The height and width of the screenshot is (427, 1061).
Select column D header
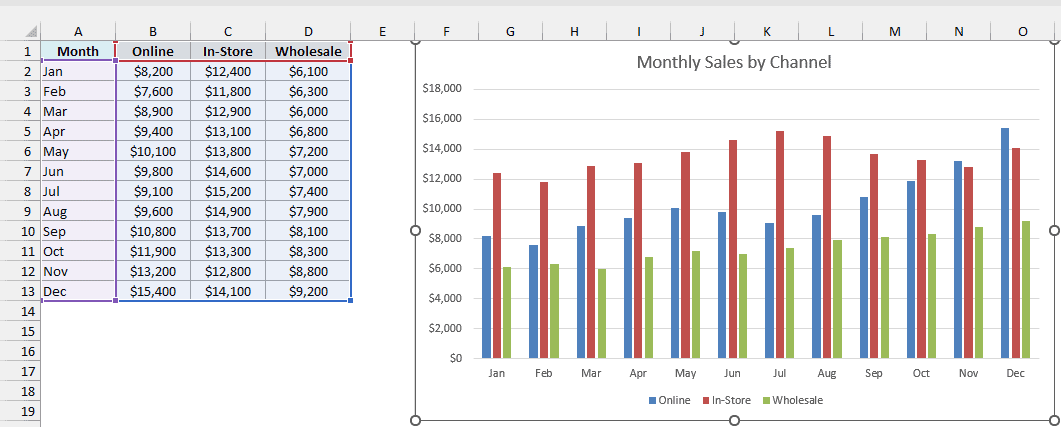point(309,31)
